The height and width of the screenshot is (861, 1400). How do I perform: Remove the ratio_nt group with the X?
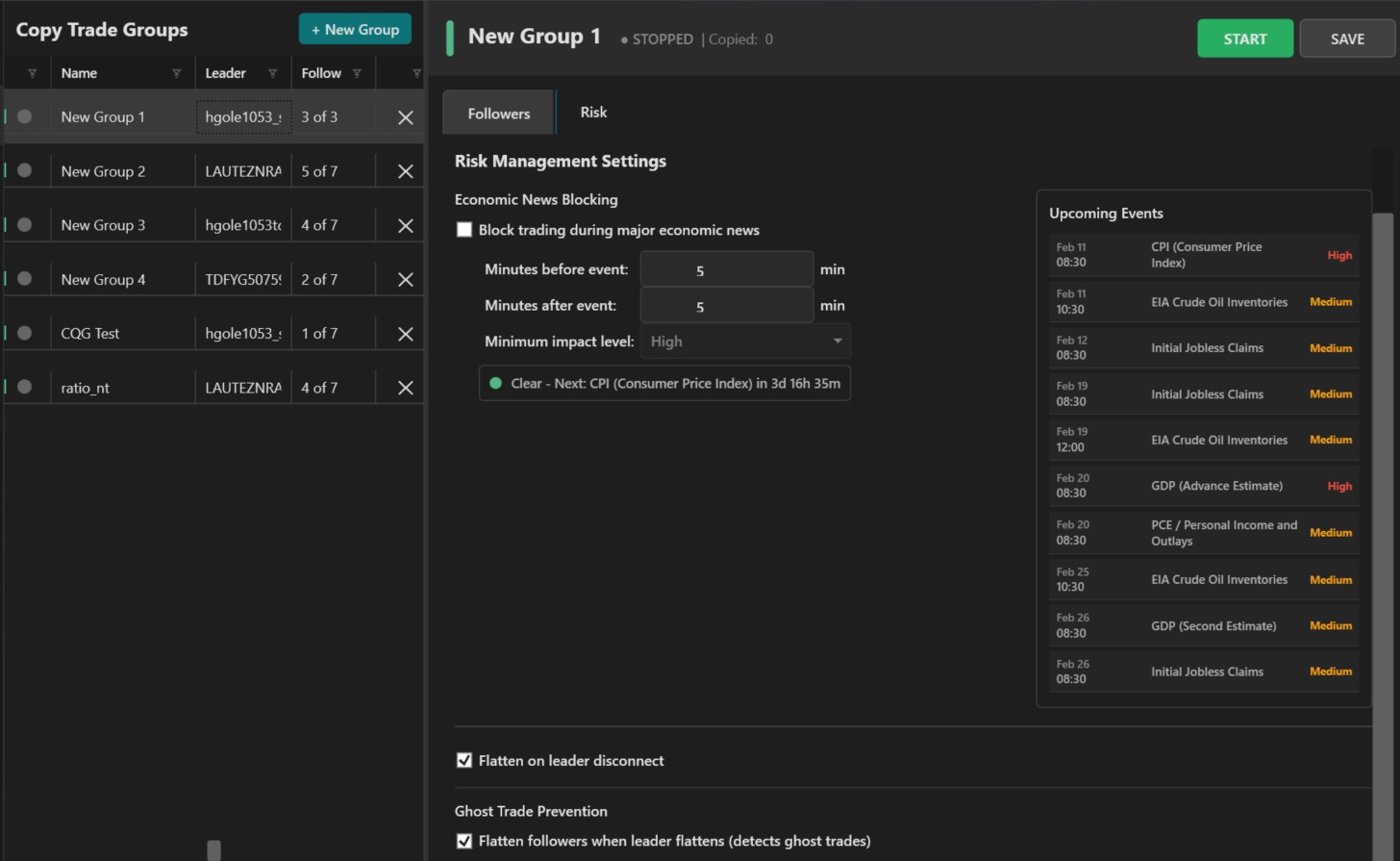tap(405, 387)
